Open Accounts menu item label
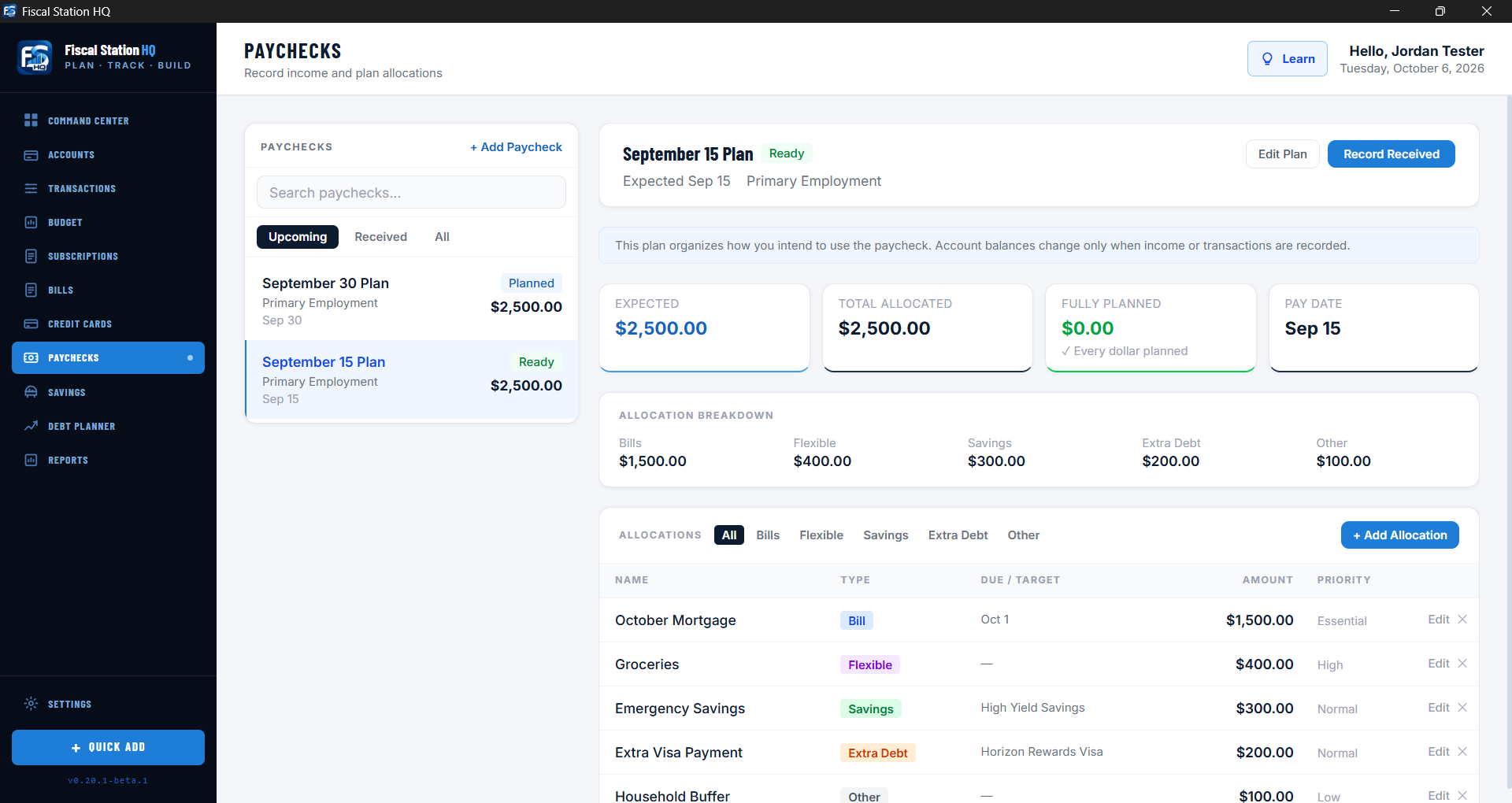 71,155
